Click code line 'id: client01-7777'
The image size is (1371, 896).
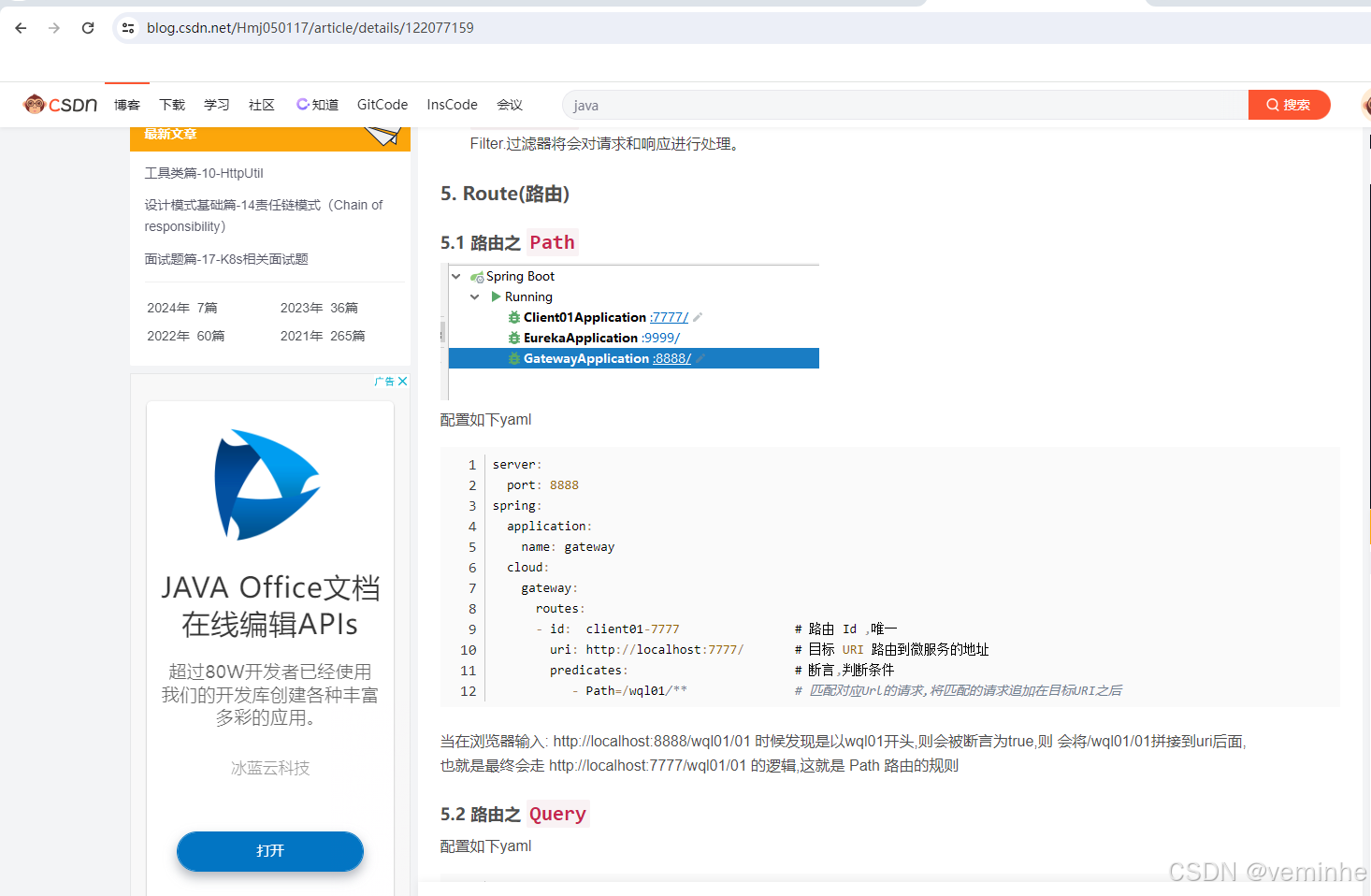(x=608, y=629)
